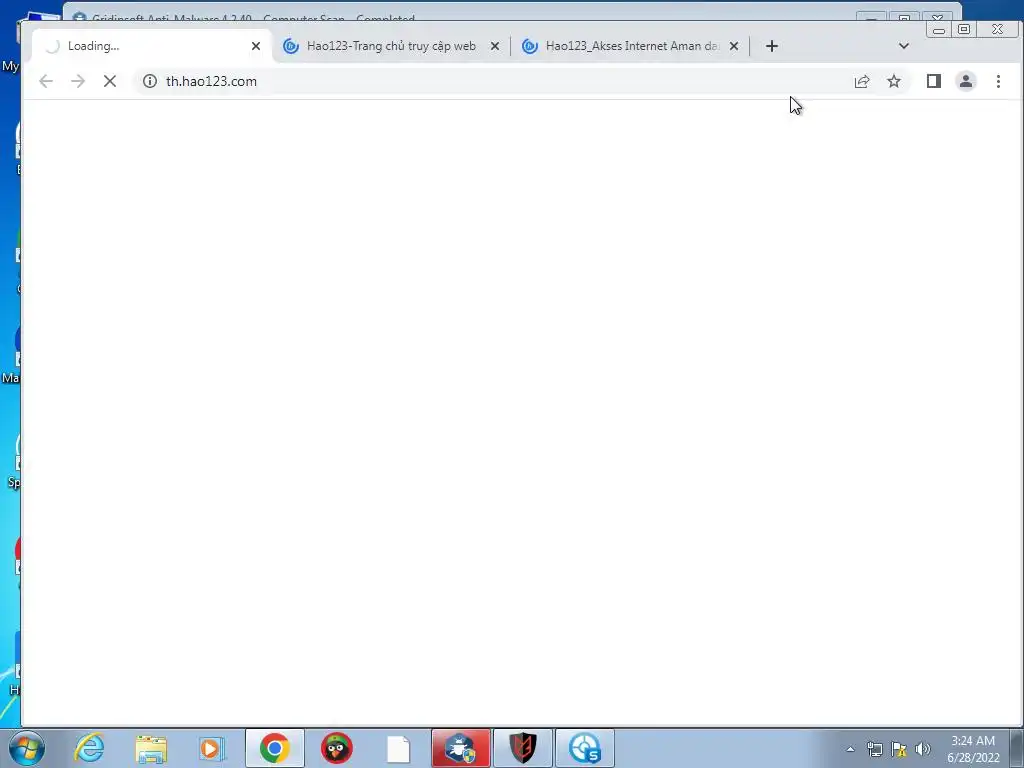This screenshot has height=768, width=1024.
Task: View site information for th.hao123.com
Action: coord(150,81)
